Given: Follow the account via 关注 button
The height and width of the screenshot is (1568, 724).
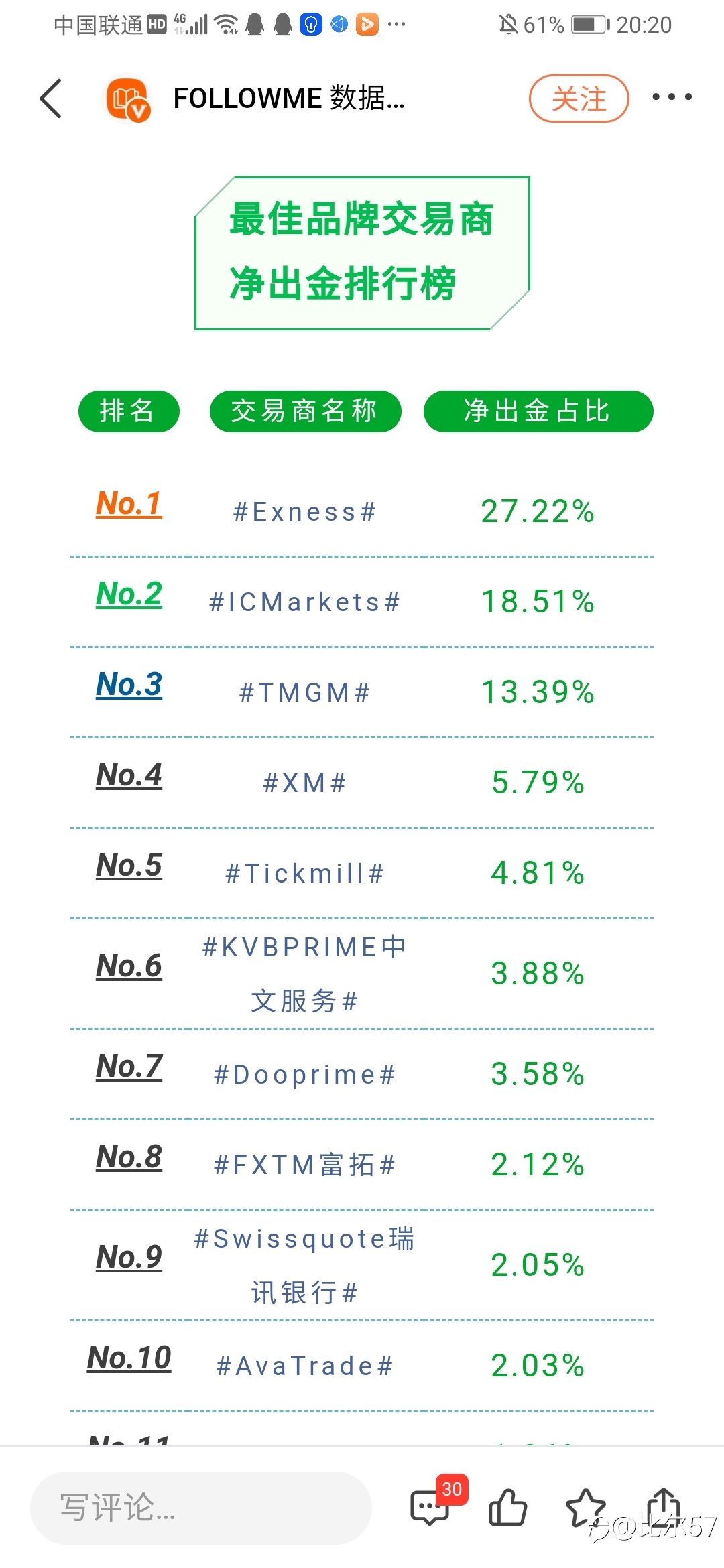Looking at the screenshot, I should point(579,99).
